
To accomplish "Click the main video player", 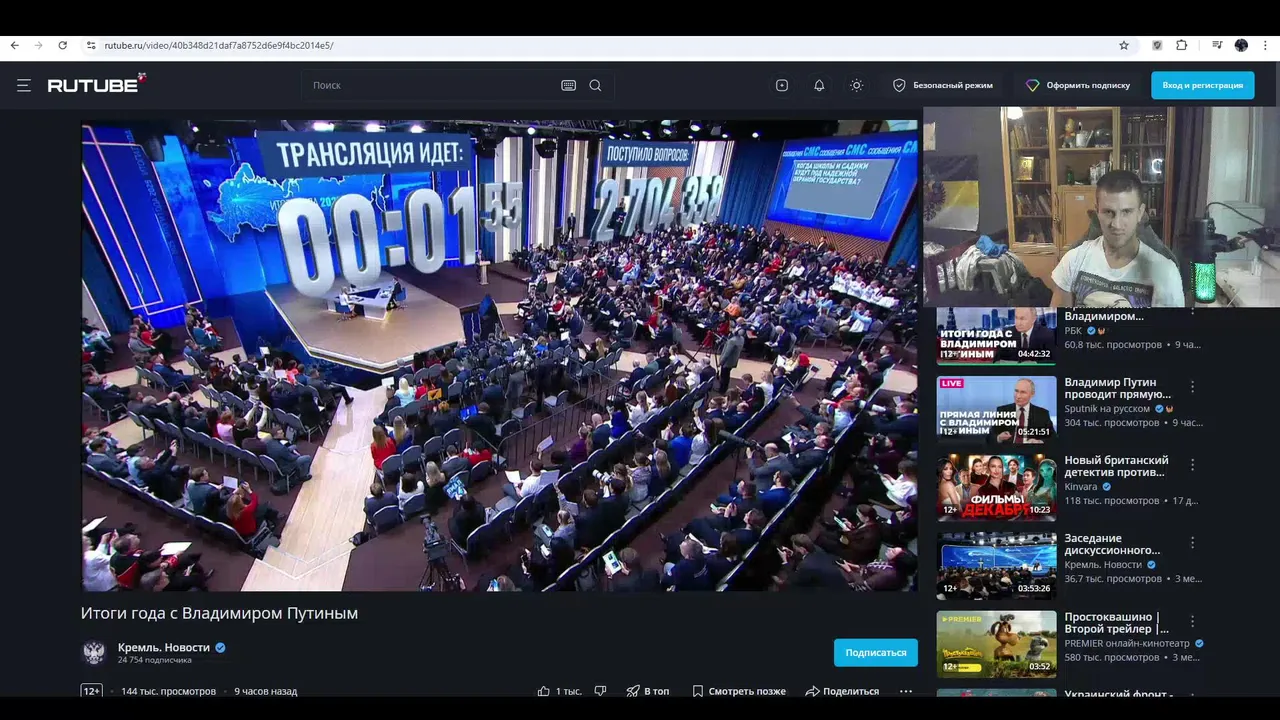I will click(x=499, y=356).
